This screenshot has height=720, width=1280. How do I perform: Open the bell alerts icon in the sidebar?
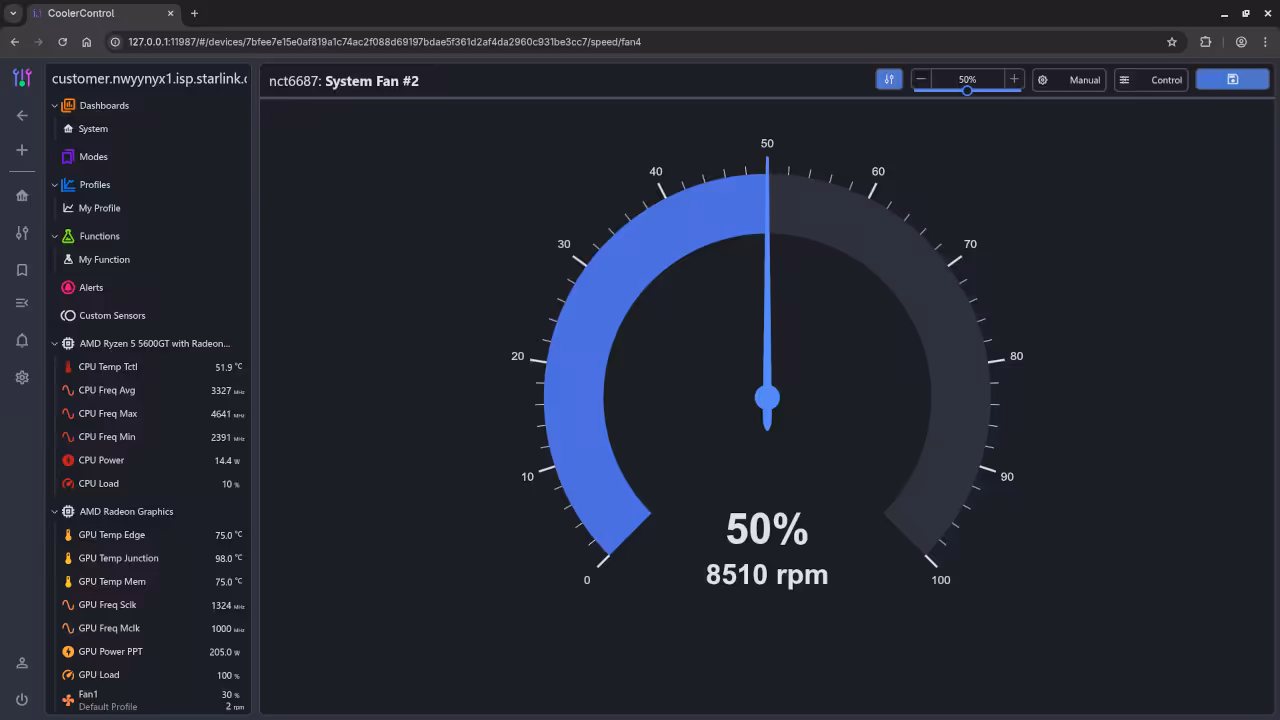[22, 341]
